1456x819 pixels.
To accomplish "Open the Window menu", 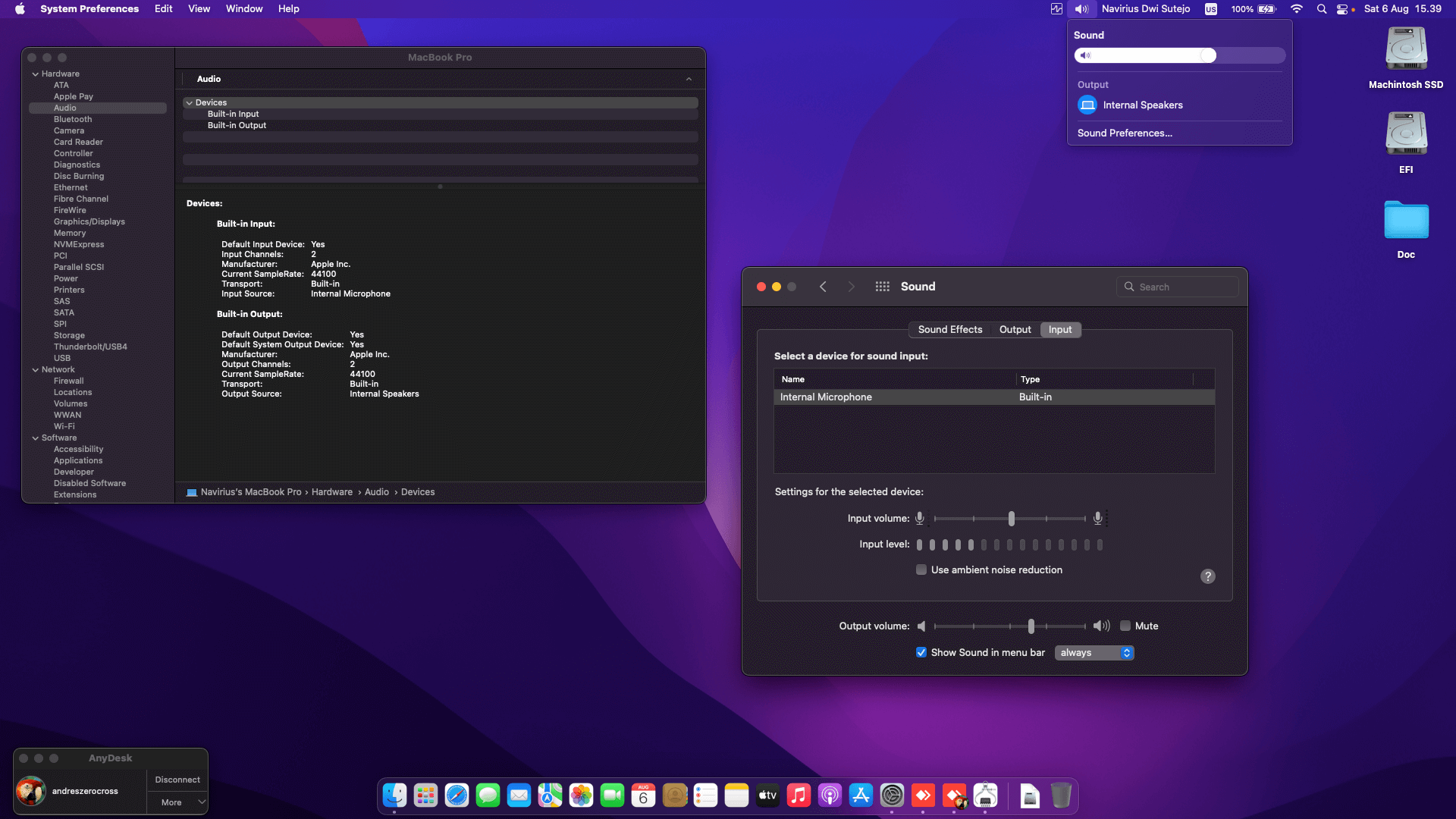I will [244, 9].
